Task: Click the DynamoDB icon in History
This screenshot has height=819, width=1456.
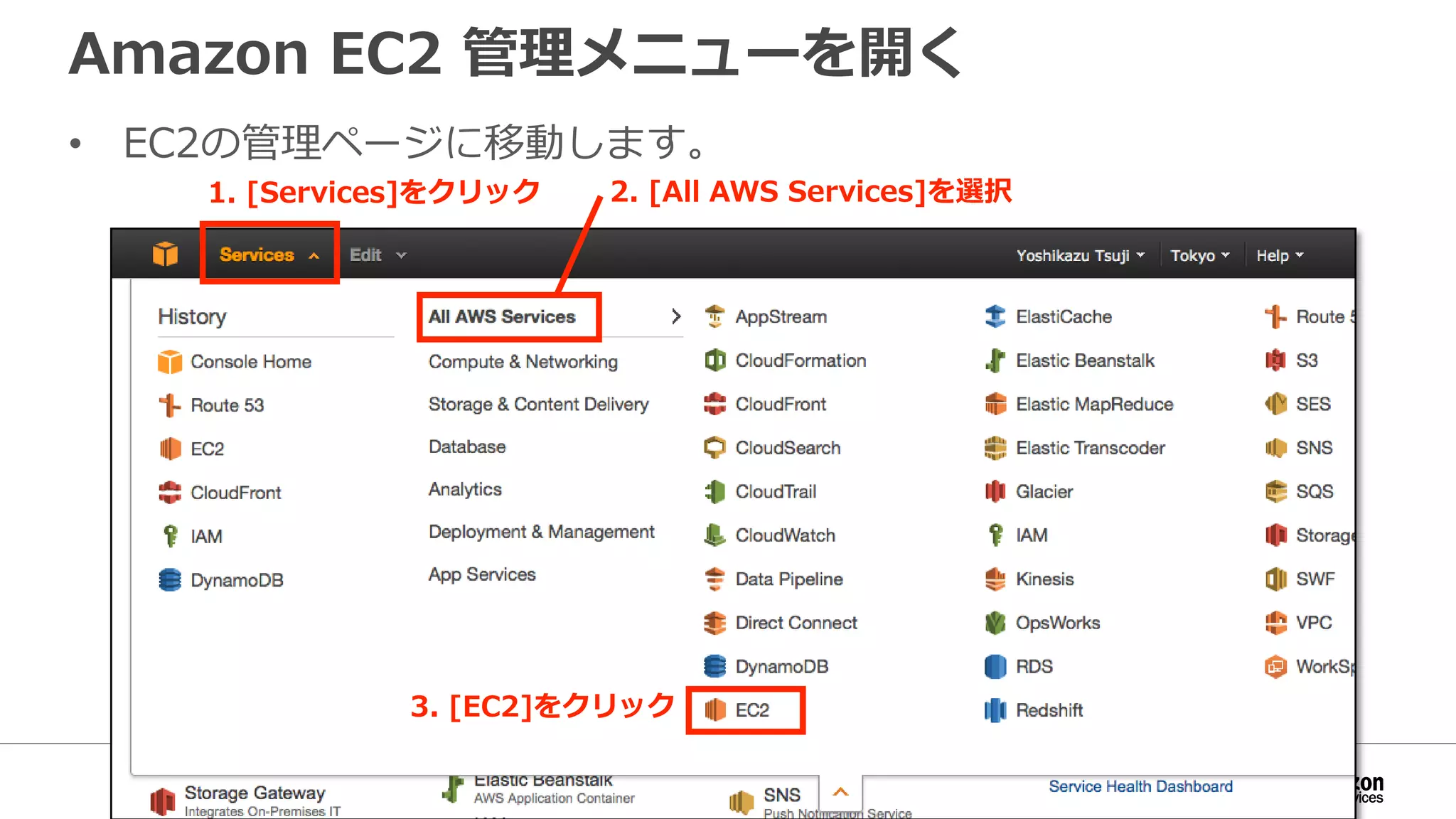Action: click(169, 580)
